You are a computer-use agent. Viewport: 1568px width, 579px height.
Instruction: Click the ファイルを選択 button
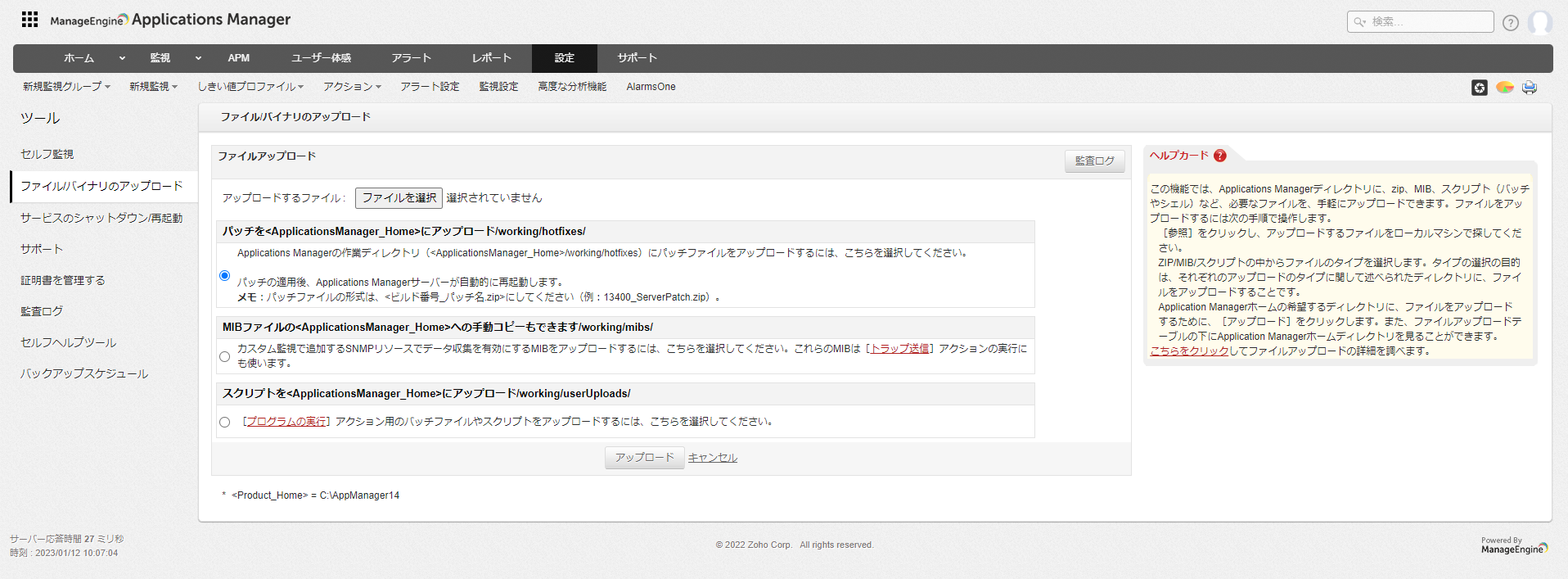click(x=399, y=198)
